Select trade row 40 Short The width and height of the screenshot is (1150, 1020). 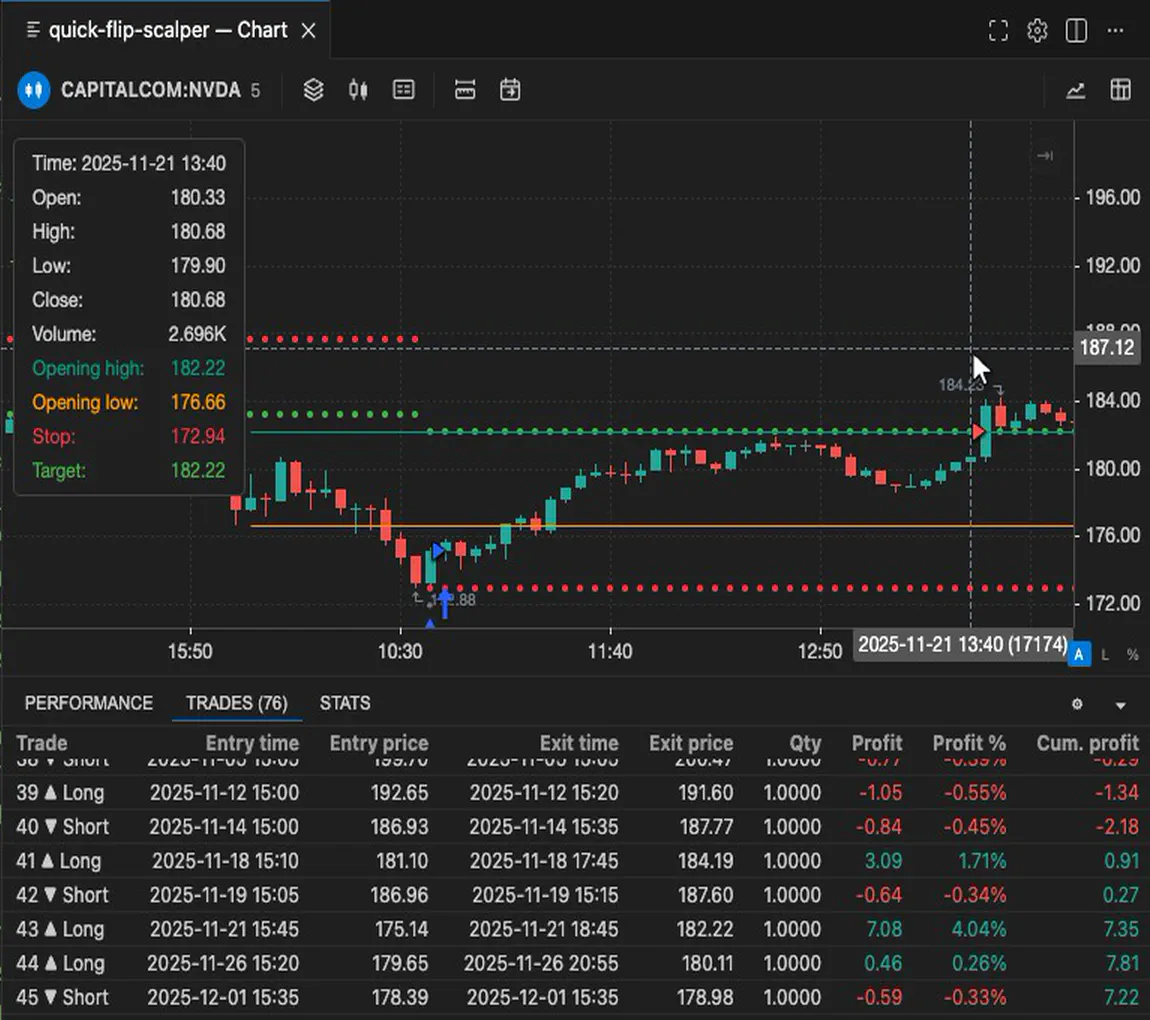pyautogui.click(x=575, y=826)
